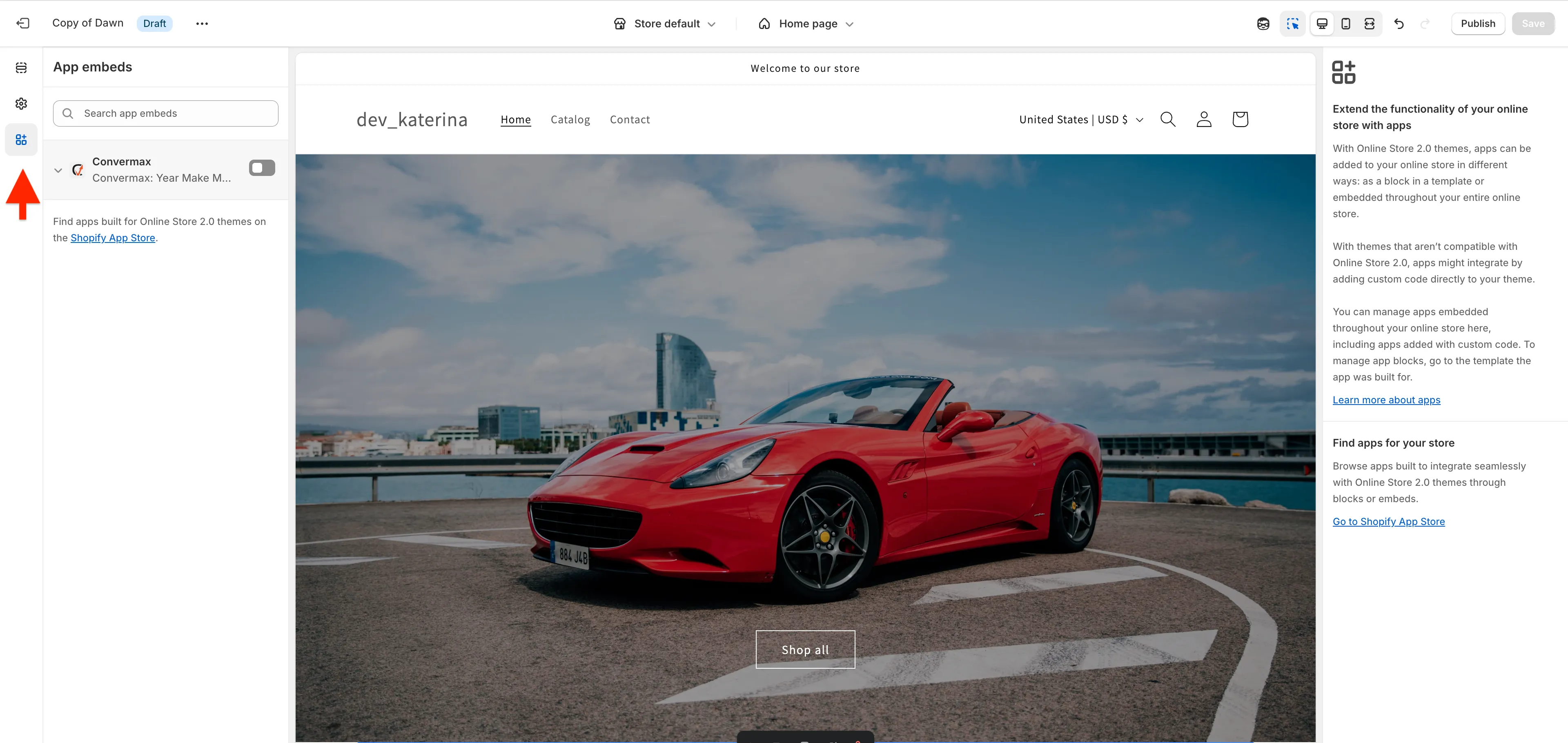Screen dimensions: 1568x743
Task: Select the App embeds sidebar icon
Action: tap(21, 140)
